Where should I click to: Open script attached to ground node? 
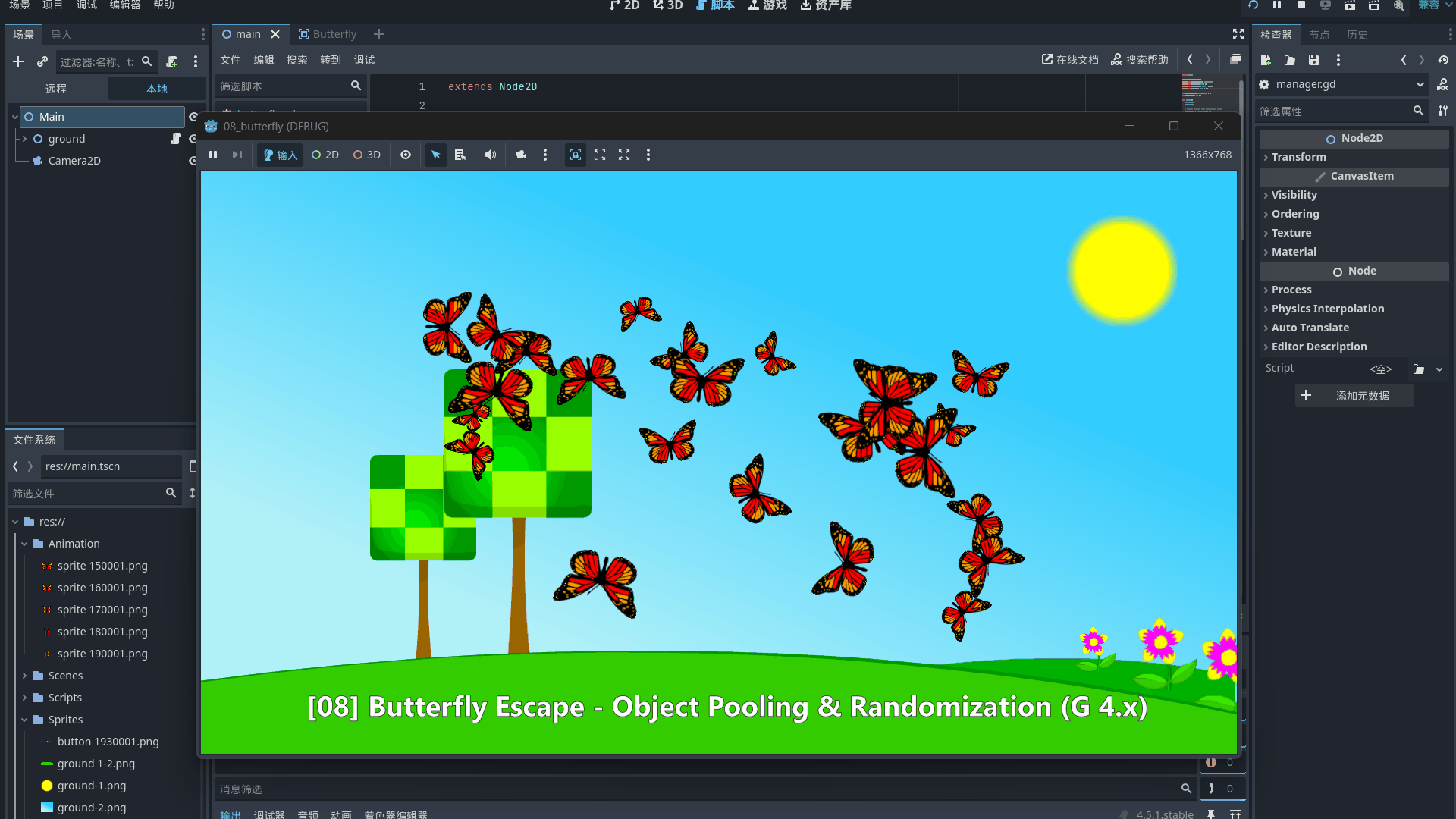click(175, 139)
